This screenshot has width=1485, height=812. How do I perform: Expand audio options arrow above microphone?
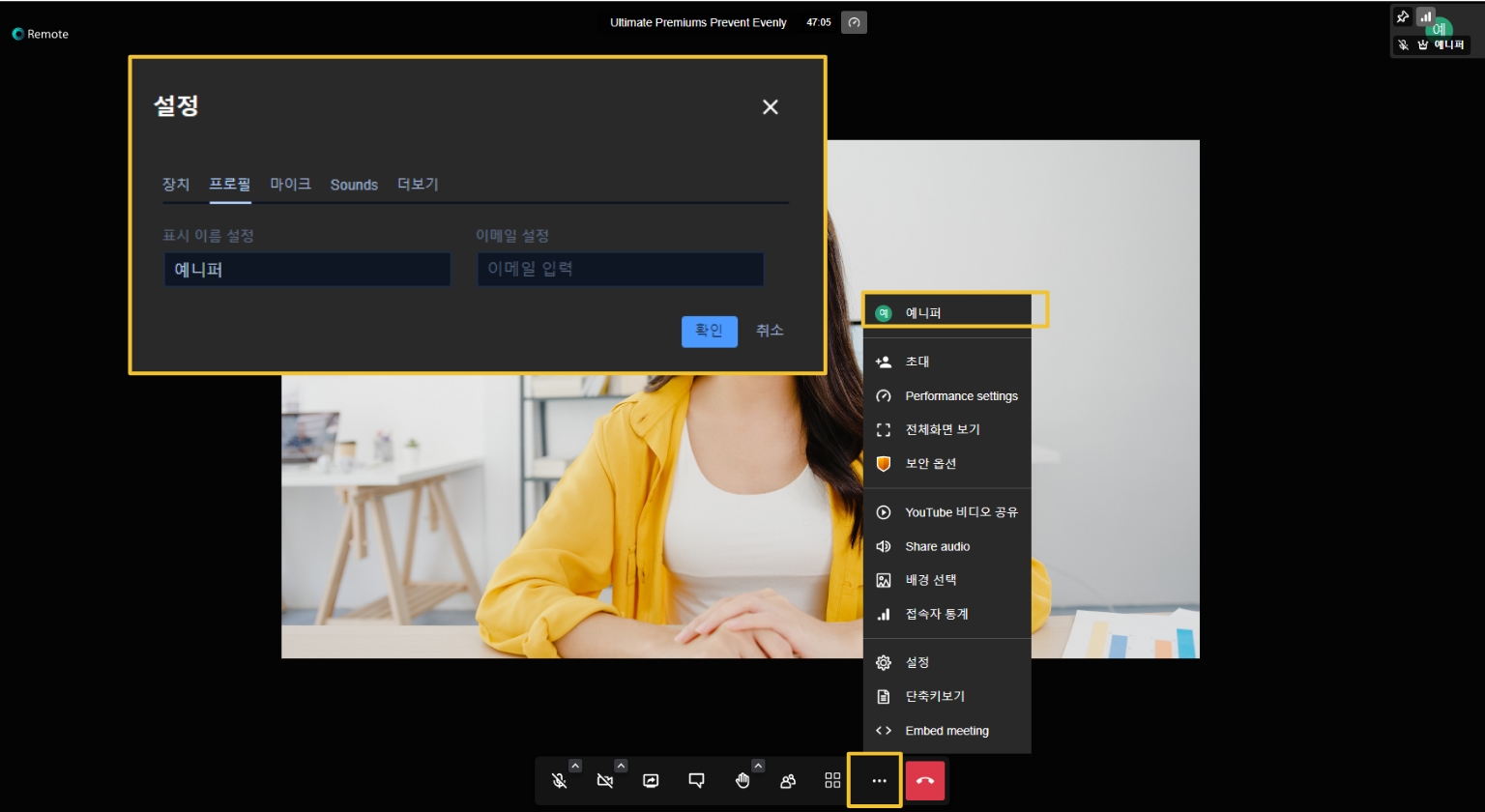[575, 766]
